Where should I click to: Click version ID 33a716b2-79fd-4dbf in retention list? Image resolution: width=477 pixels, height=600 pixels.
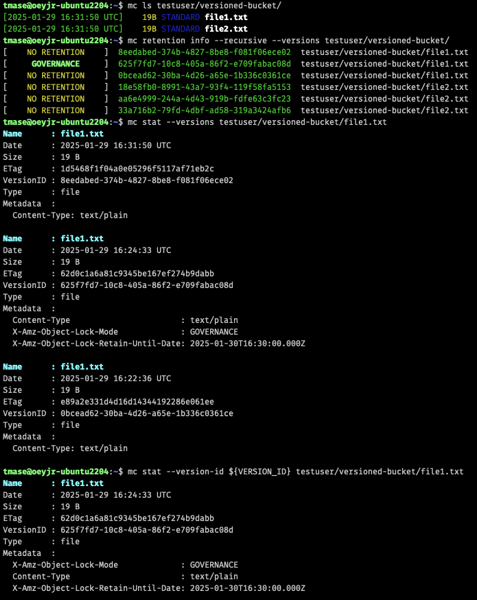204,111
